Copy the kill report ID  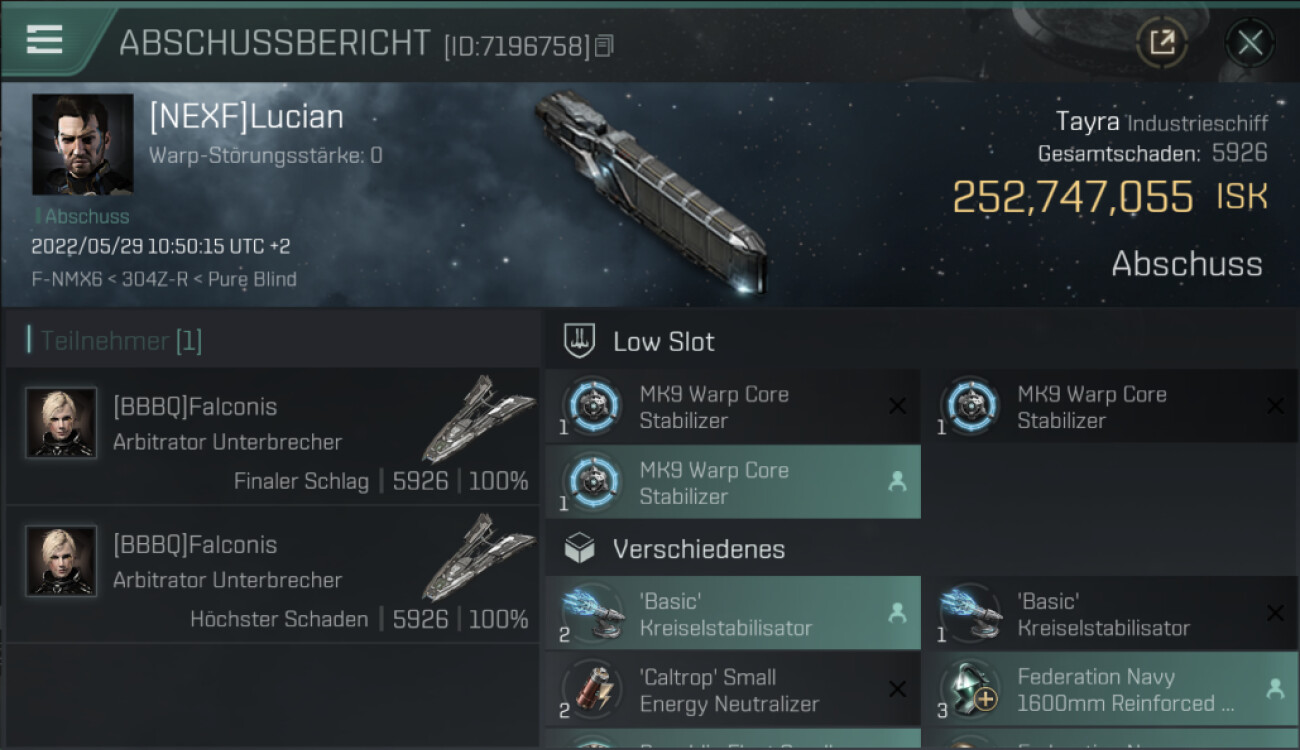click(x=603, y=46)
